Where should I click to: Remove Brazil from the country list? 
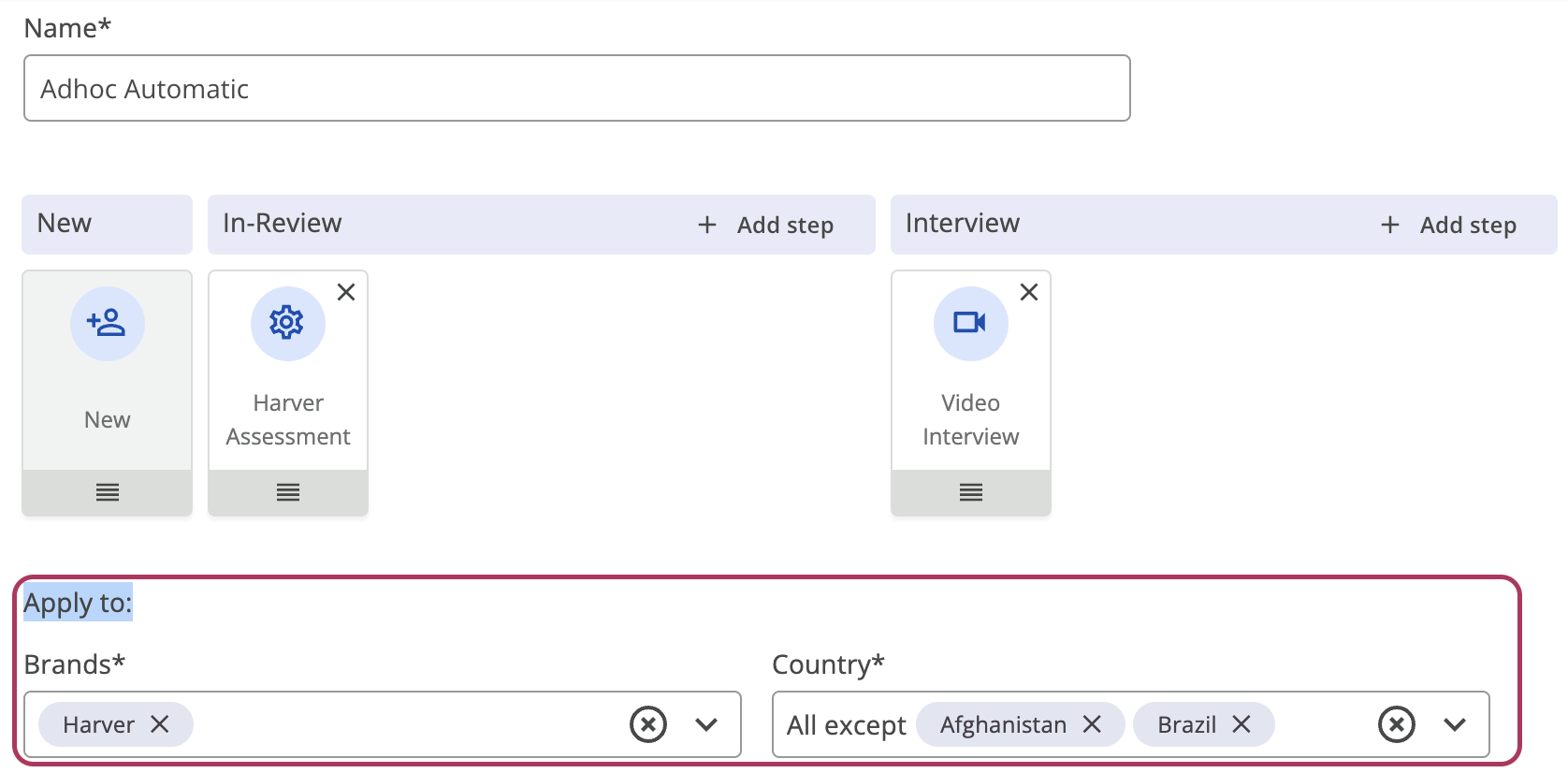[x=1241, y=724]
